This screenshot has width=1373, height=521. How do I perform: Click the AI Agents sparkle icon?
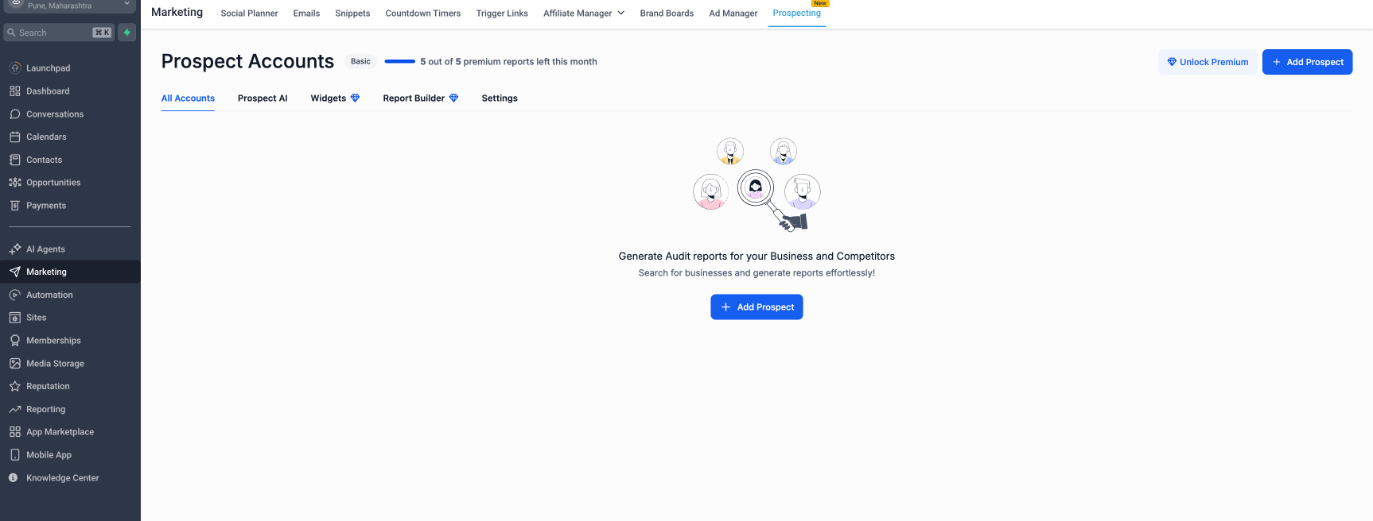coord(15,249)
